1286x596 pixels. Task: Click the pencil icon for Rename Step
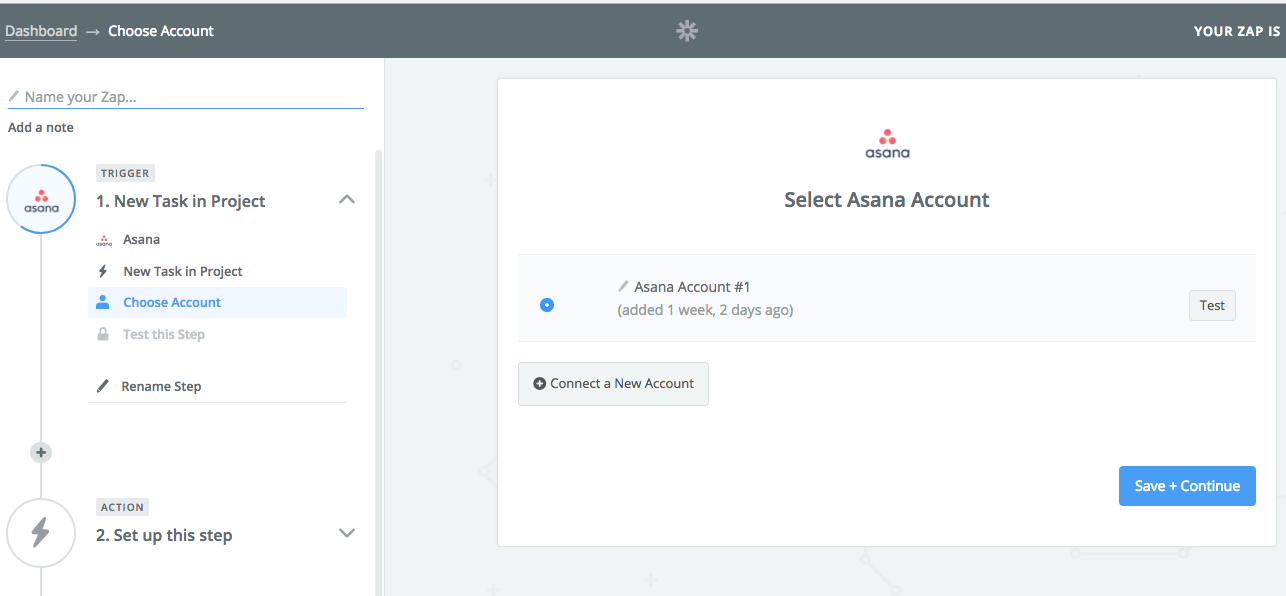pyautogui.click(x=103, y=386)
